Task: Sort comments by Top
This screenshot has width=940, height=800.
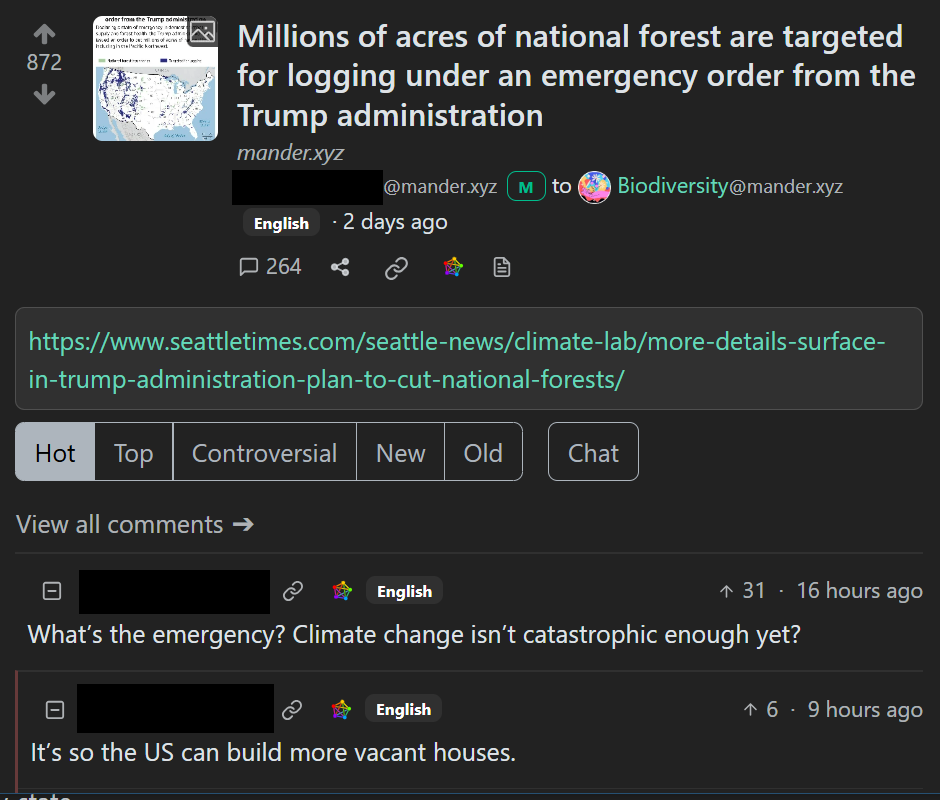Action: click(x=133, y=453)
